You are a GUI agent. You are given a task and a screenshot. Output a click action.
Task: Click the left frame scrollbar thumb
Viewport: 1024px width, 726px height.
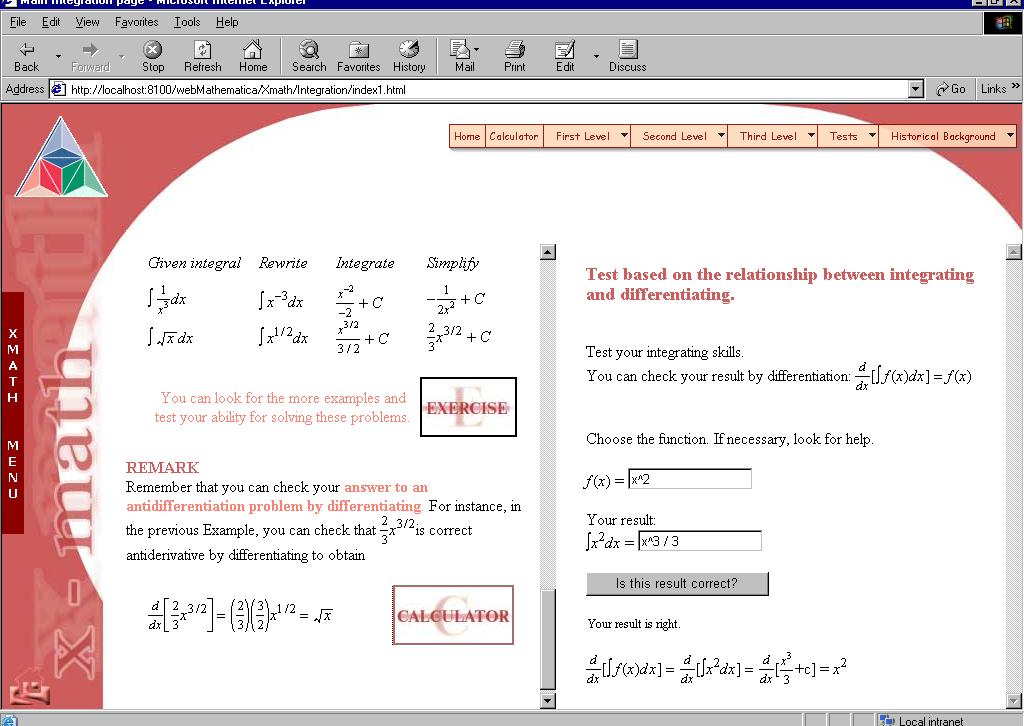pyautogui.click(x=548, y=639)
